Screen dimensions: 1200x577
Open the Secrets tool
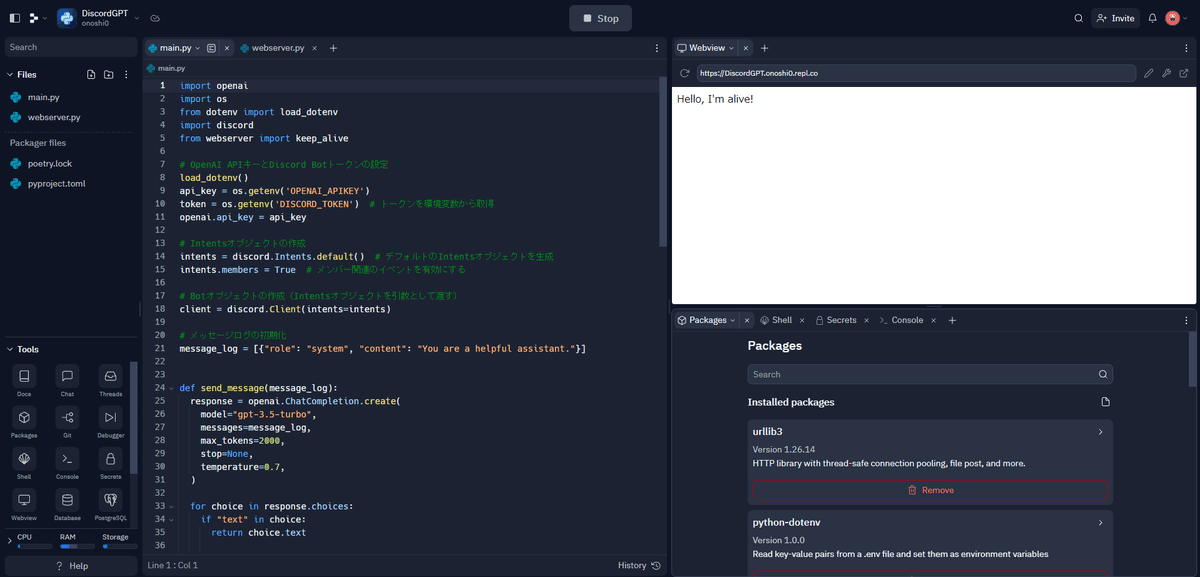click(x=110, y=460)
